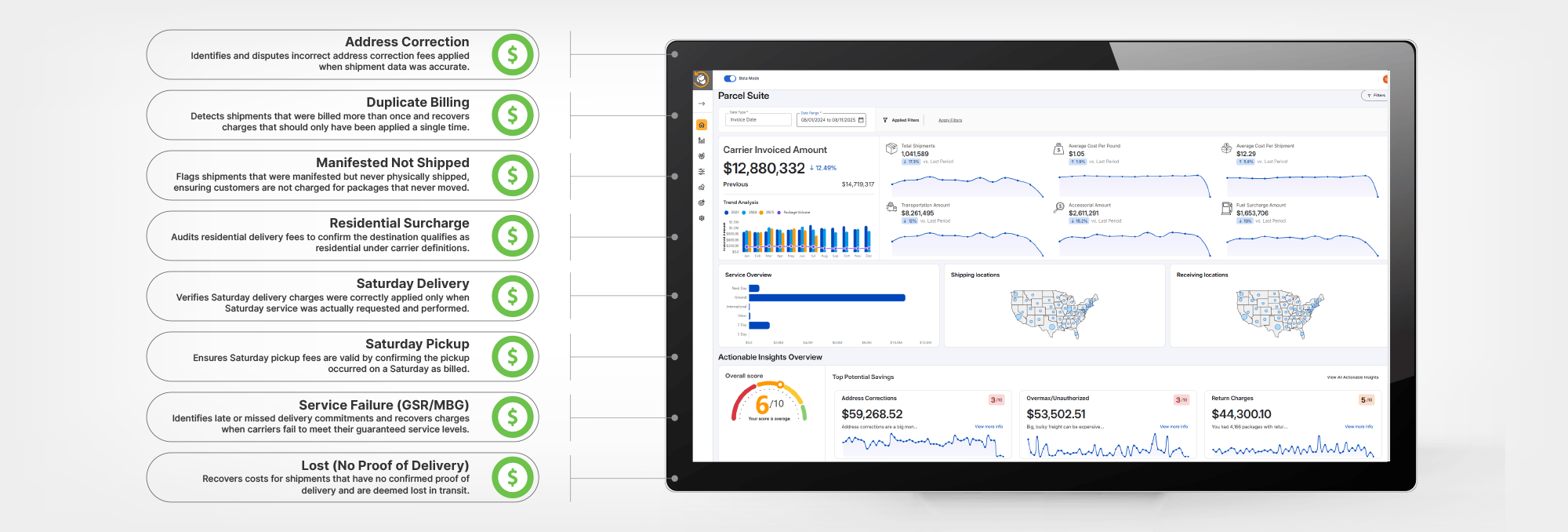Click the calendar icon in Date Range field
The width and height of the screenshot is (1568, 532).
861,120
